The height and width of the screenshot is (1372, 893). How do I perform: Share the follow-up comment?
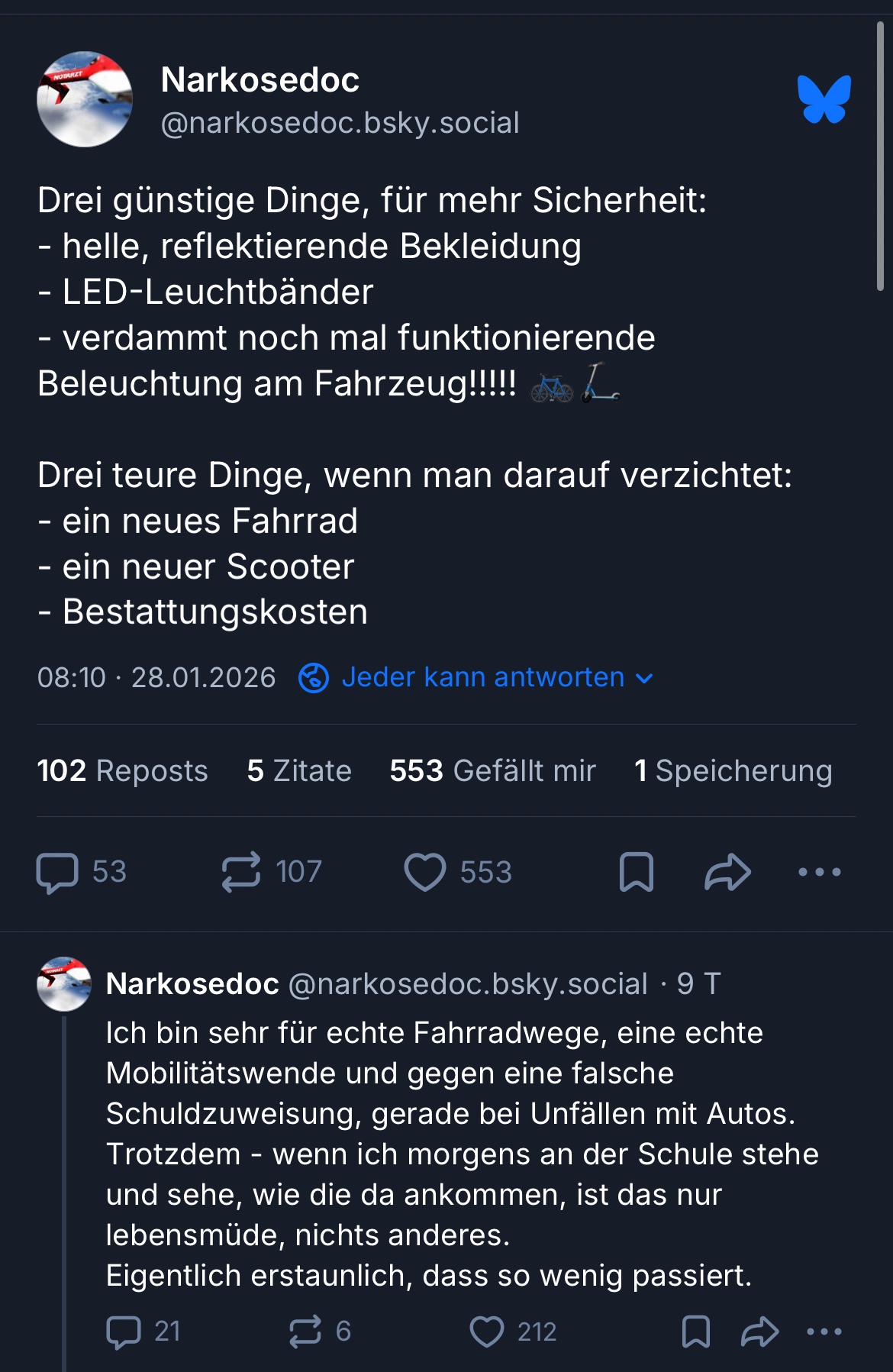coord(759,1332)
